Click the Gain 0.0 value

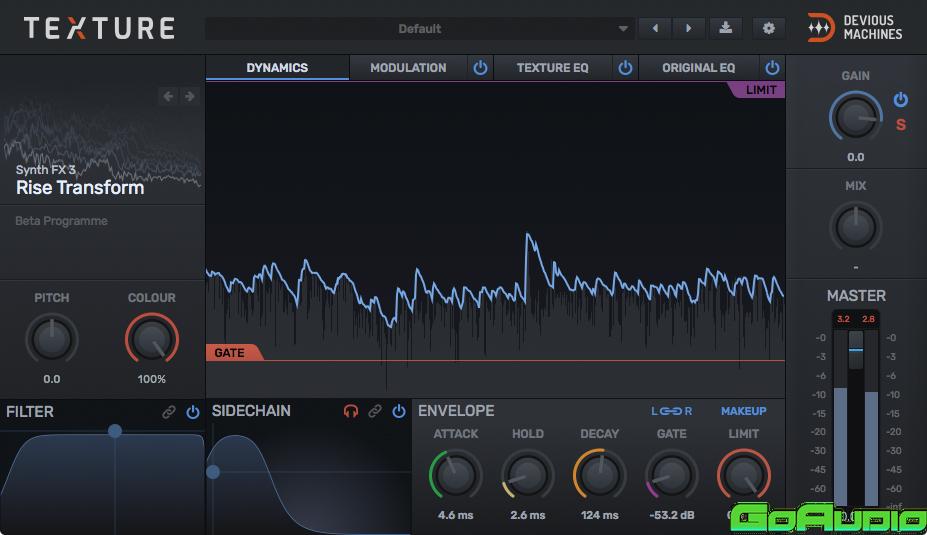pos(855,157)
